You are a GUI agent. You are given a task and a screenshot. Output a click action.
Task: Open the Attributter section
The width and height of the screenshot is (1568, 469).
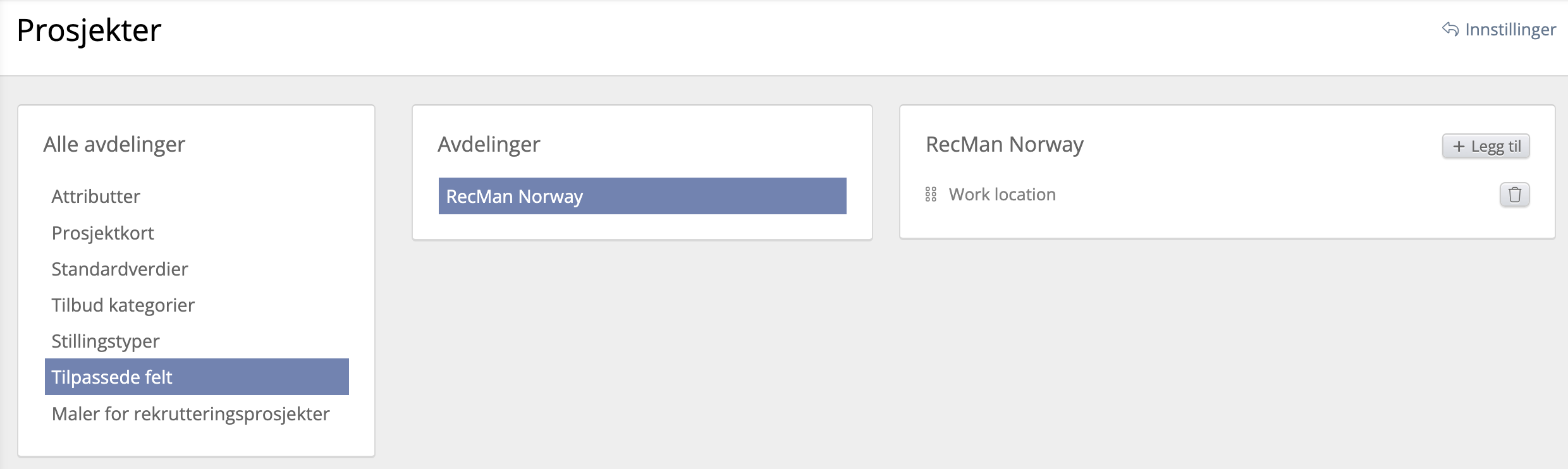click(96, 197)
